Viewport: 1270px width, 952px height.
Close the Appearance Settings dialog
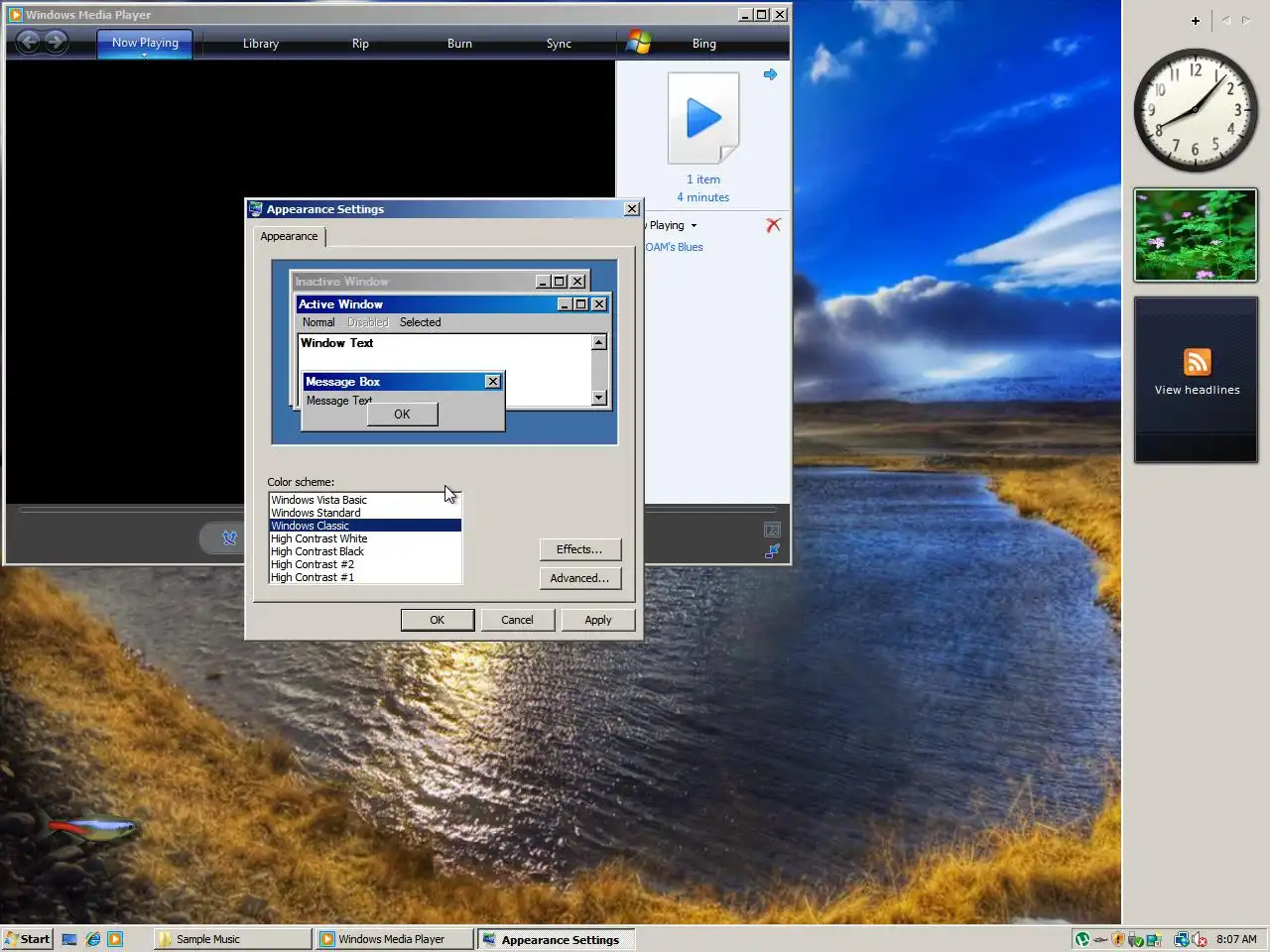pyautogui.click(x=632, y=209)
